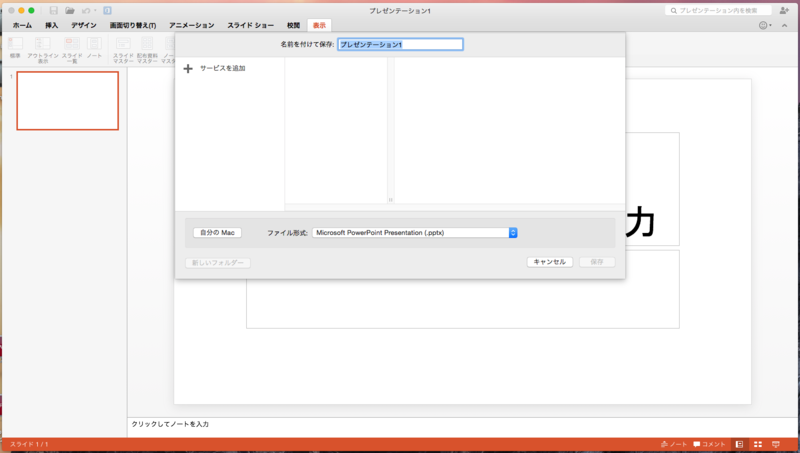Open the デザイン ribbon tab
Viewport: 800px width, 453px height.
coord(84,25)
